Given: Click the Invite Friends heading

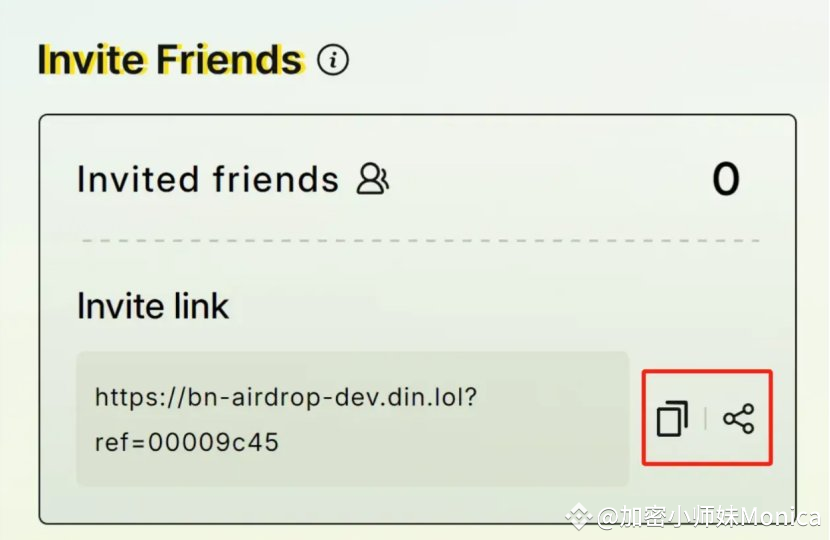Looking at the screenshot, I should click(171, 59).
